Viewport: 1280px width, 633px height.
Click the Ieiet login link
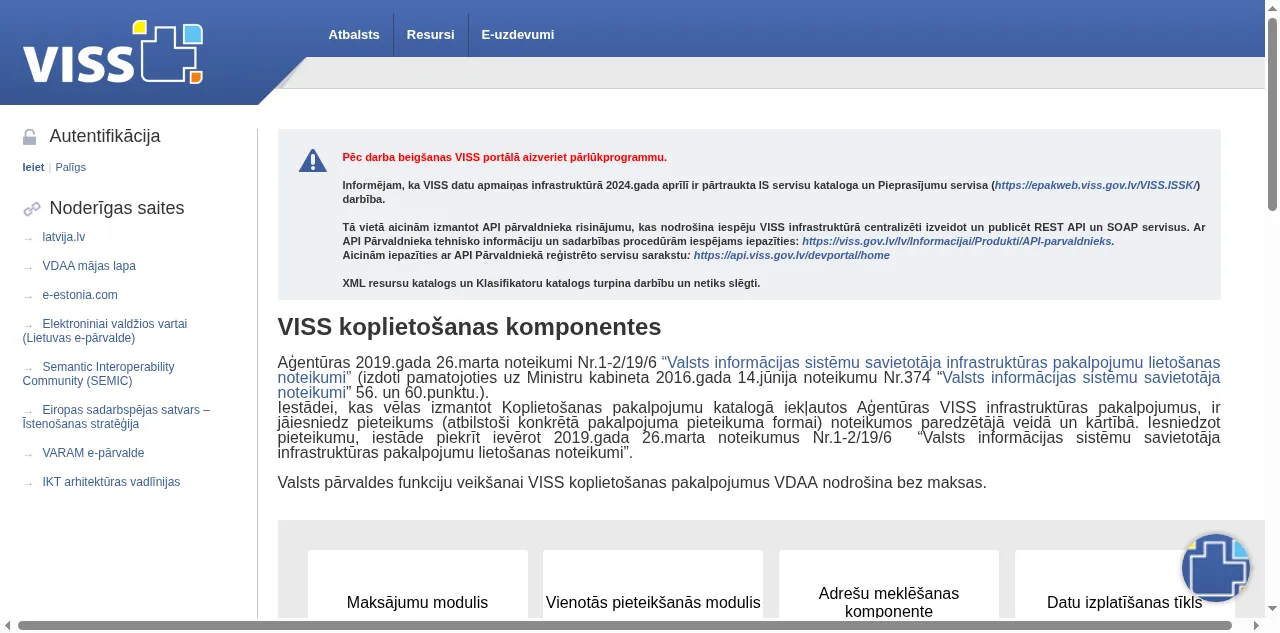pos(33,168)
